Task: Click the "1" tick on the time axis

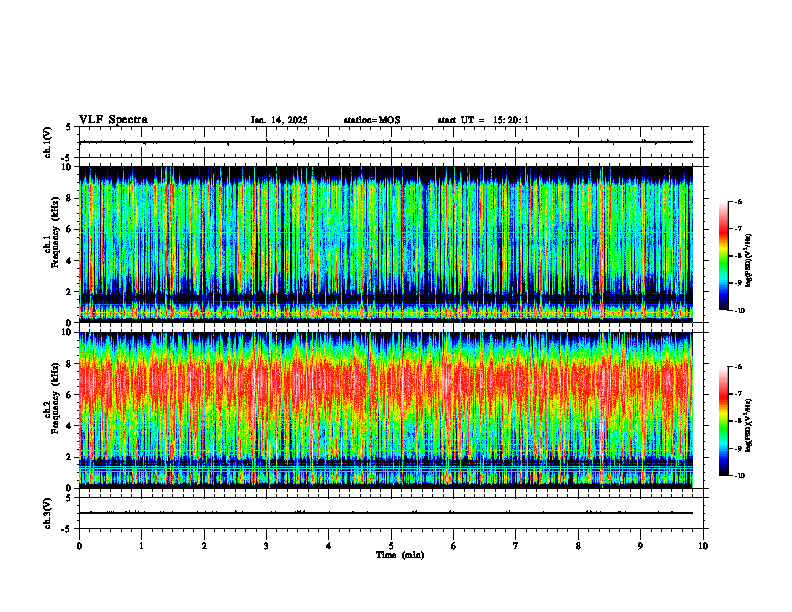Action: coord(142,546)
